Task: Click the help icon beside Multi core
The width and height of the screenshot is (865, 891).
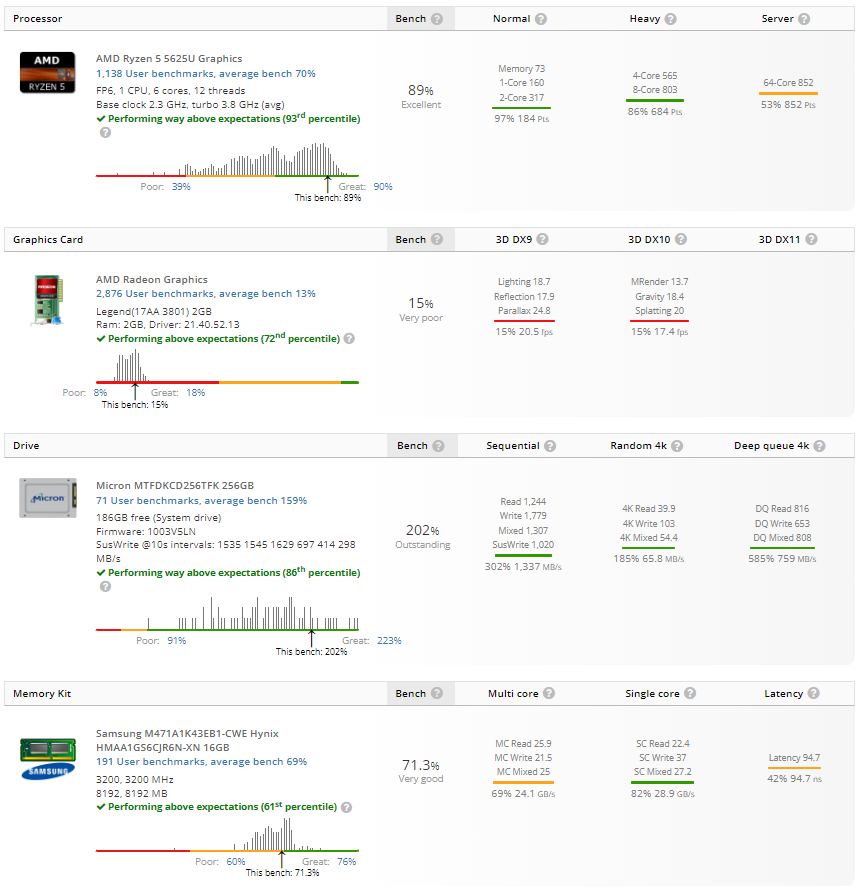Action: coord(548,693)
